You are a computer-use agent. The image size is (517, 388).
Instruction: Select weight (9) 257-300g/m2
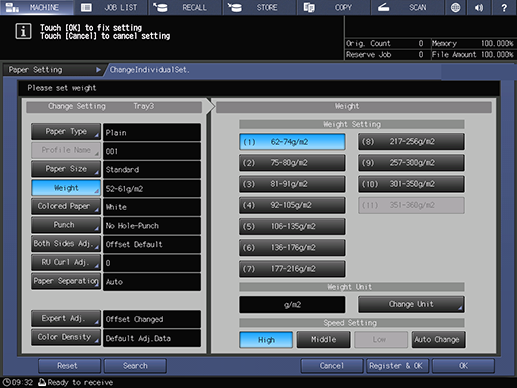[411, 163]
